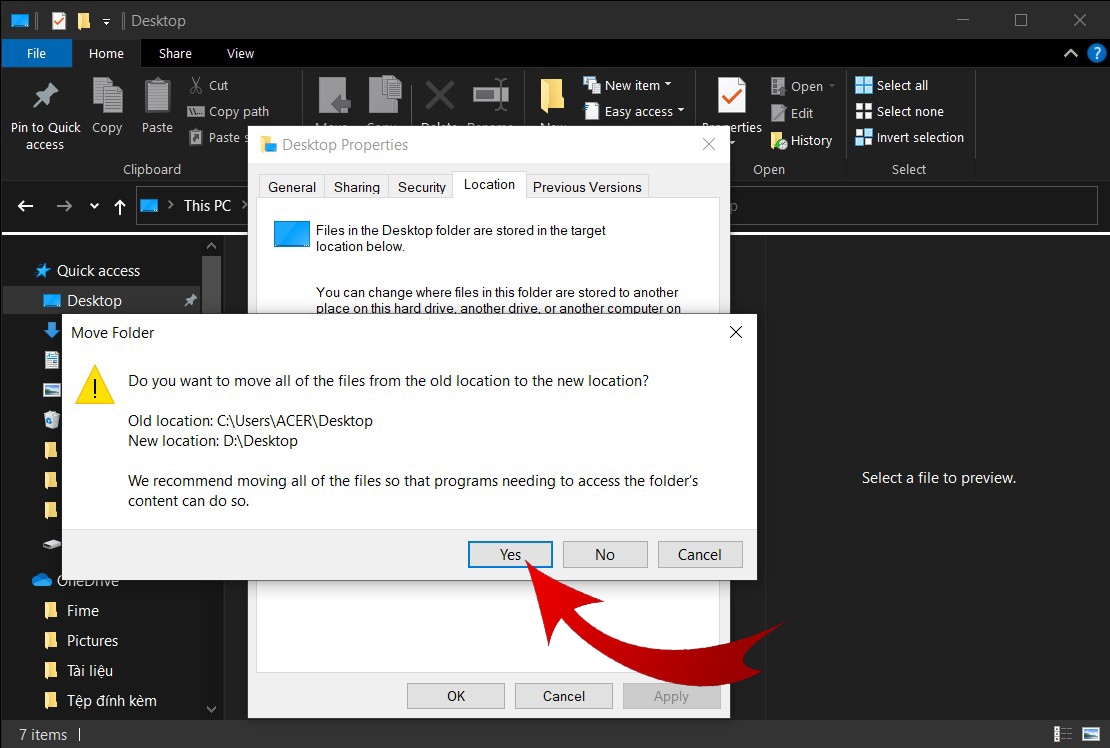Click No in Move Folder dialog
Screen dimensions: 1110x748
(605, 555)
